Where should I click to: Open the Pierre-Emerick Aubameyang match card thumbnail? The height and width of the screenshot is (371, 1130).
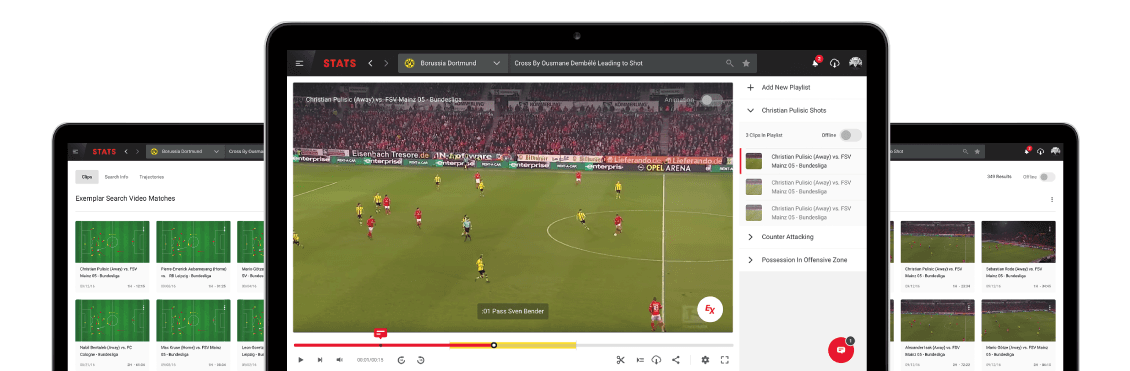coord(193,242)
